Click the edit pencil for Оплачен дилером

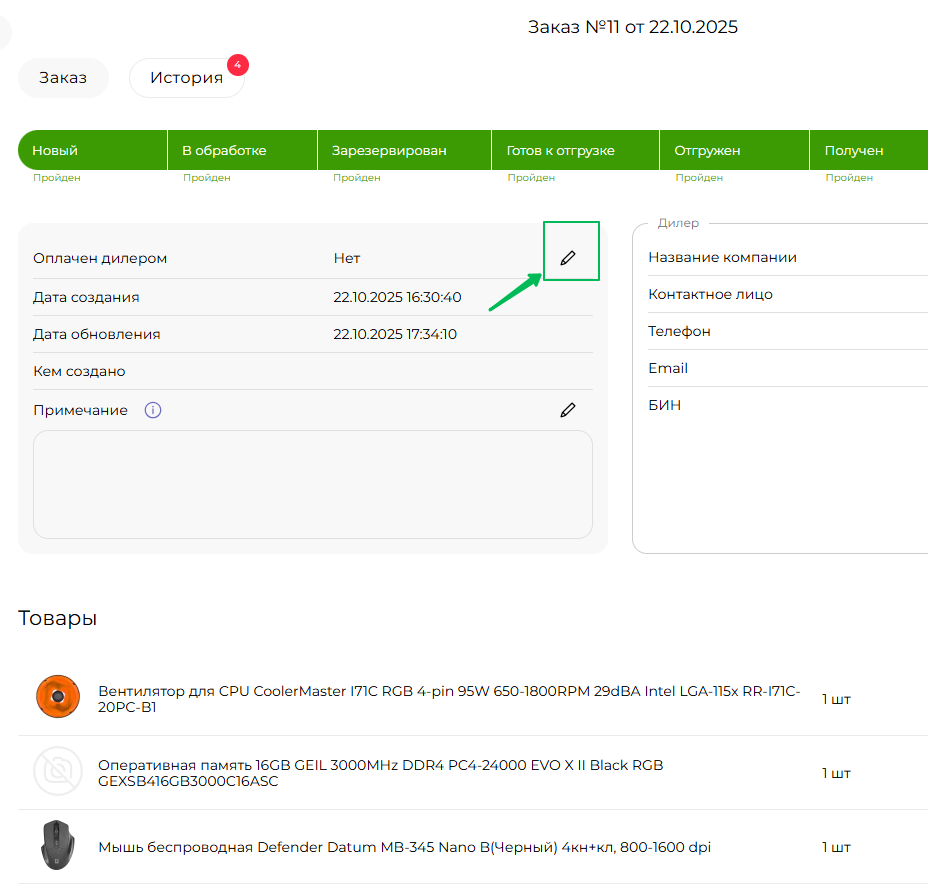(568, 258)
